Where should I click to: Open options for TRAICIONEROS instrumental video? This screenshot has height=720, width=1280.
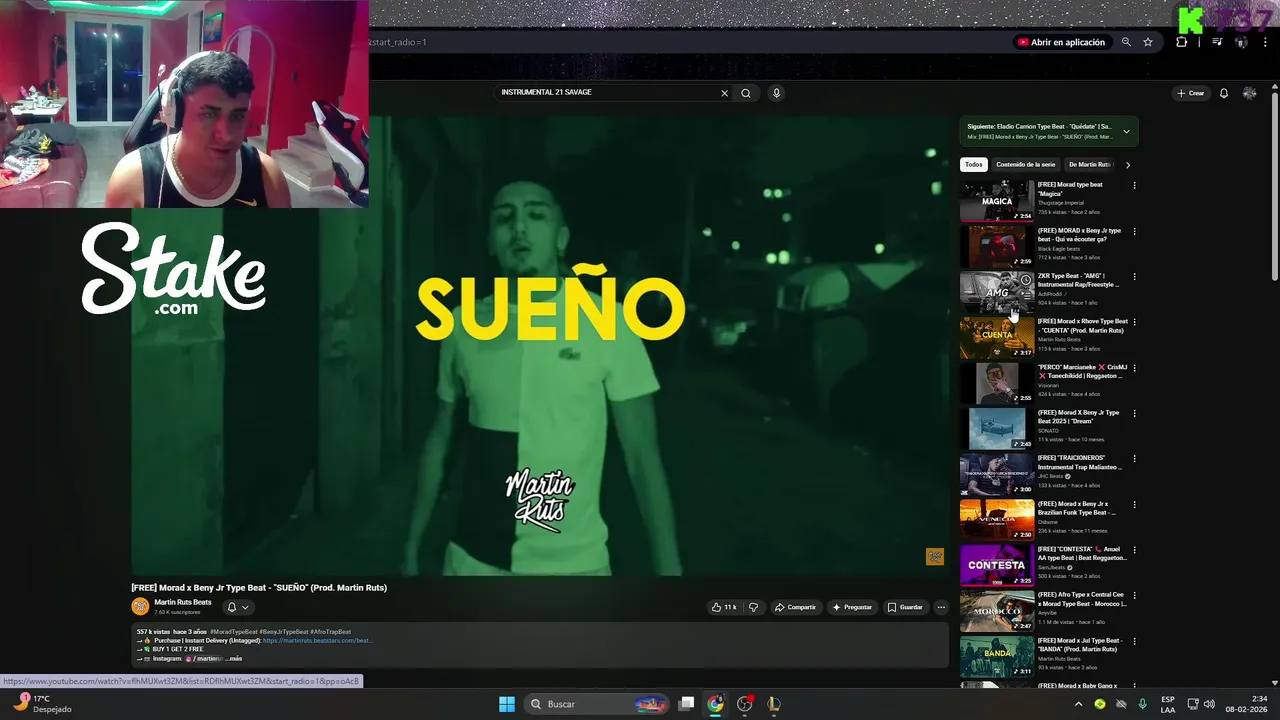point(1134,459)
